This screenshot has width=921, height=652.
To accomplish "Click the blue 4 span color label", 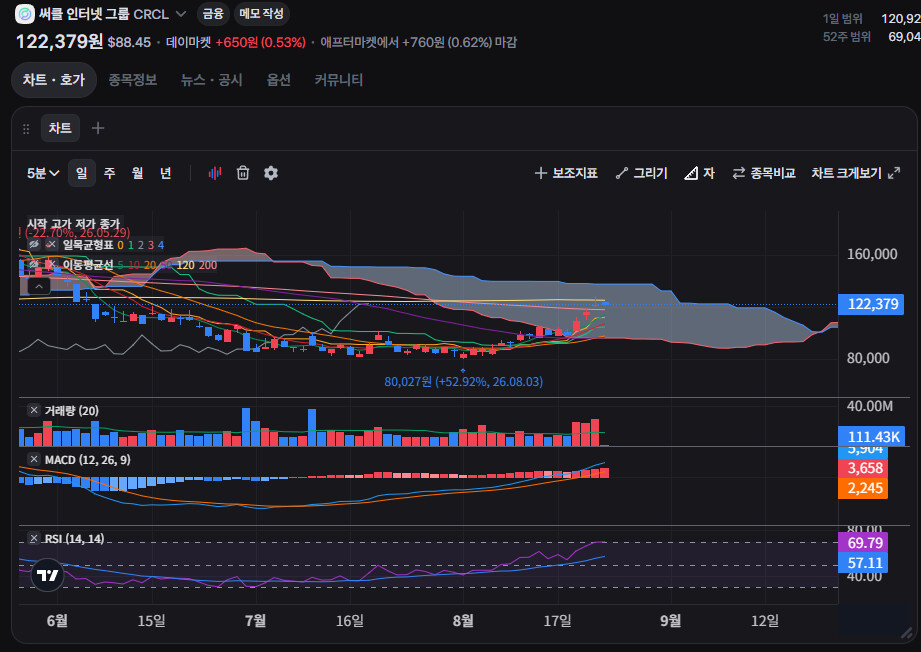I will 161,245.
